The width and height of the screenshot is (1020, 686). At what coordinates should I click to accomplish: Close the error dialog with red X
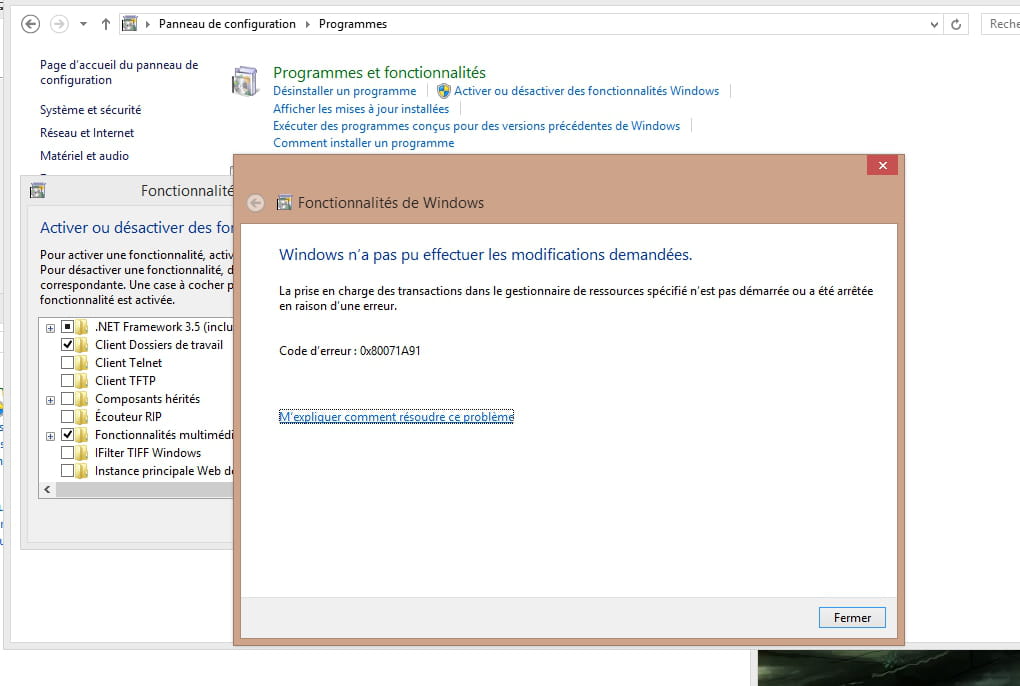882,165
